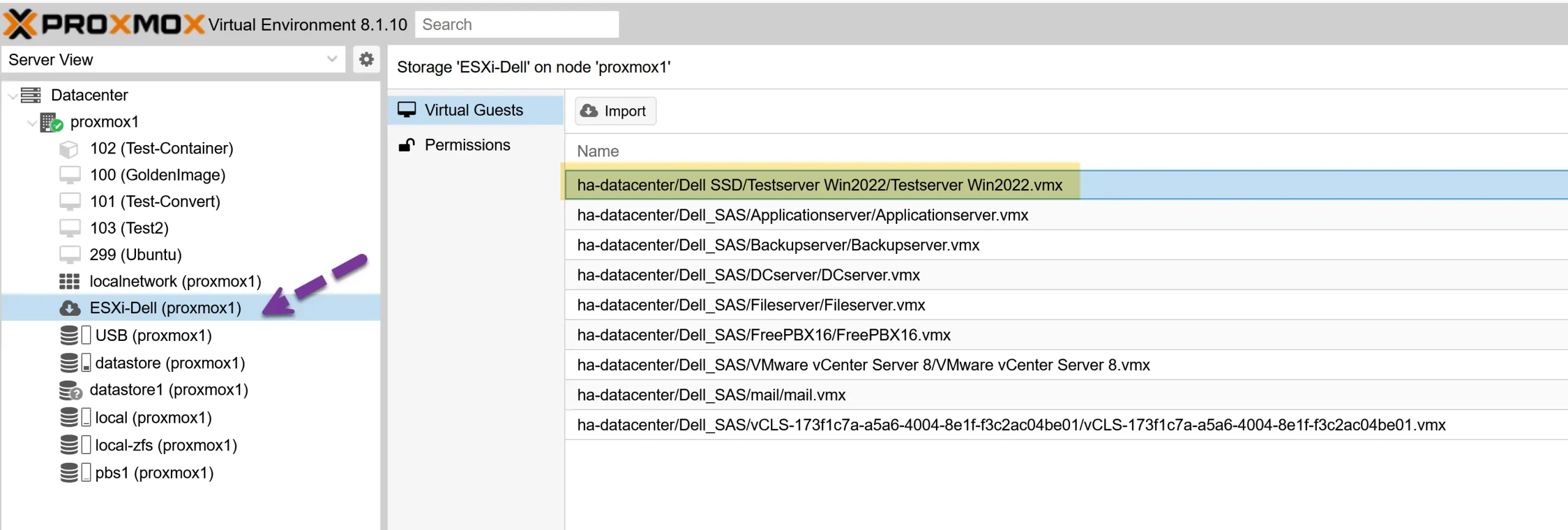Select the Test-Container cube icon
1568x530 pixels.
[69, 149]
